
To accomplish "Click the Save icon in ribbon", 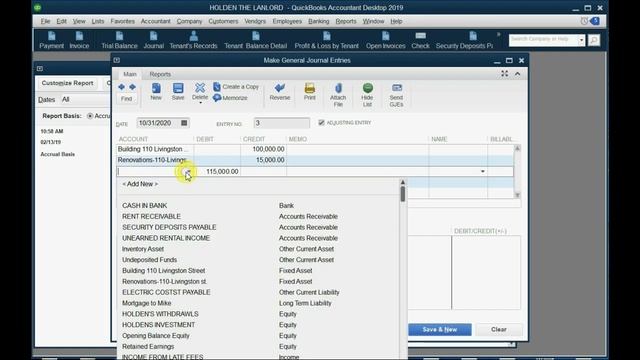I will coord(178,91).
